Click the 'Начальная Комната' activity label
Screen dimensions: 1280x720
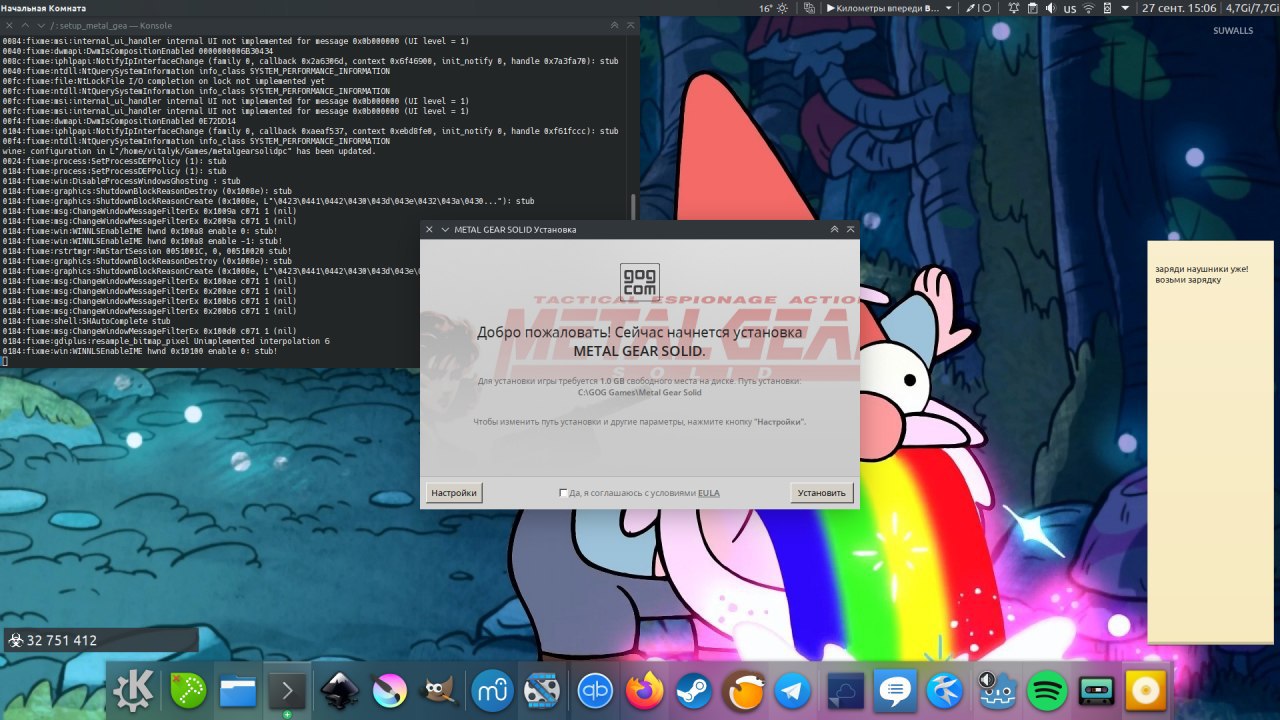pyautogui.click(x=43, y=8)
